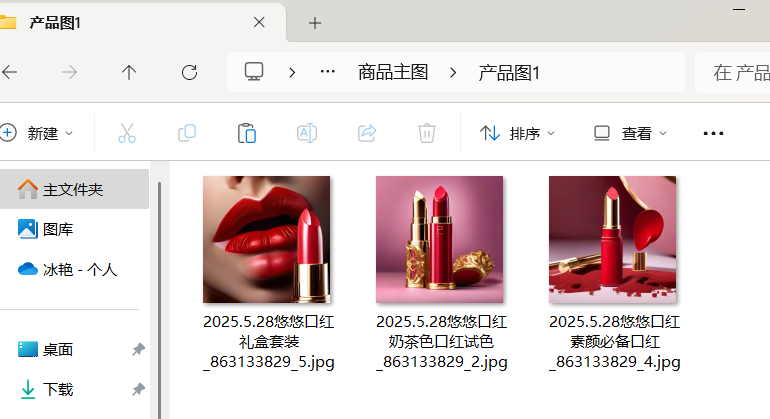Open the 排序 (Sort) dropdown
Viewport: 770px width, 419px height.
(x=517, y=133)
